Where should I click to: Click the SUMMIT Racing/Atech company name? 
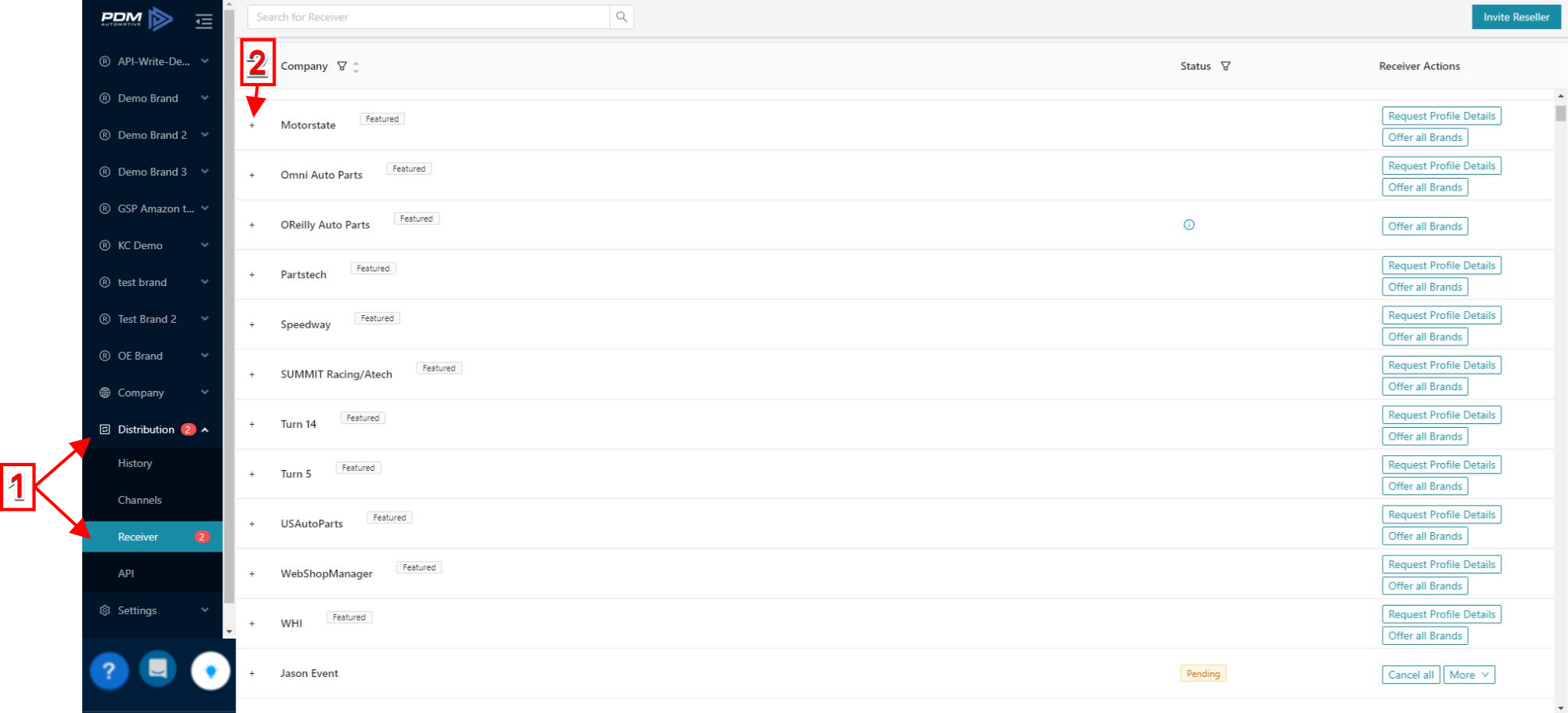(336, 374)
